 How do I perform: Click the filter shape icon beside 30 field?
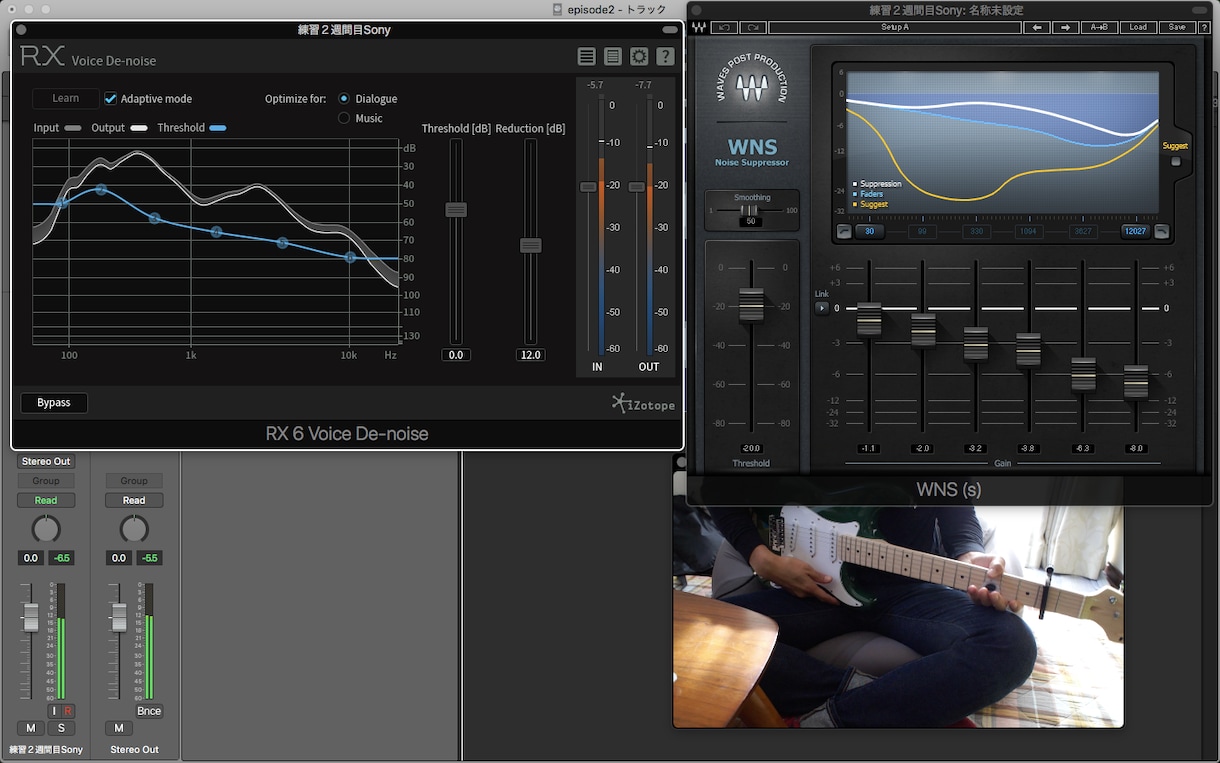(x=843, y=231)
